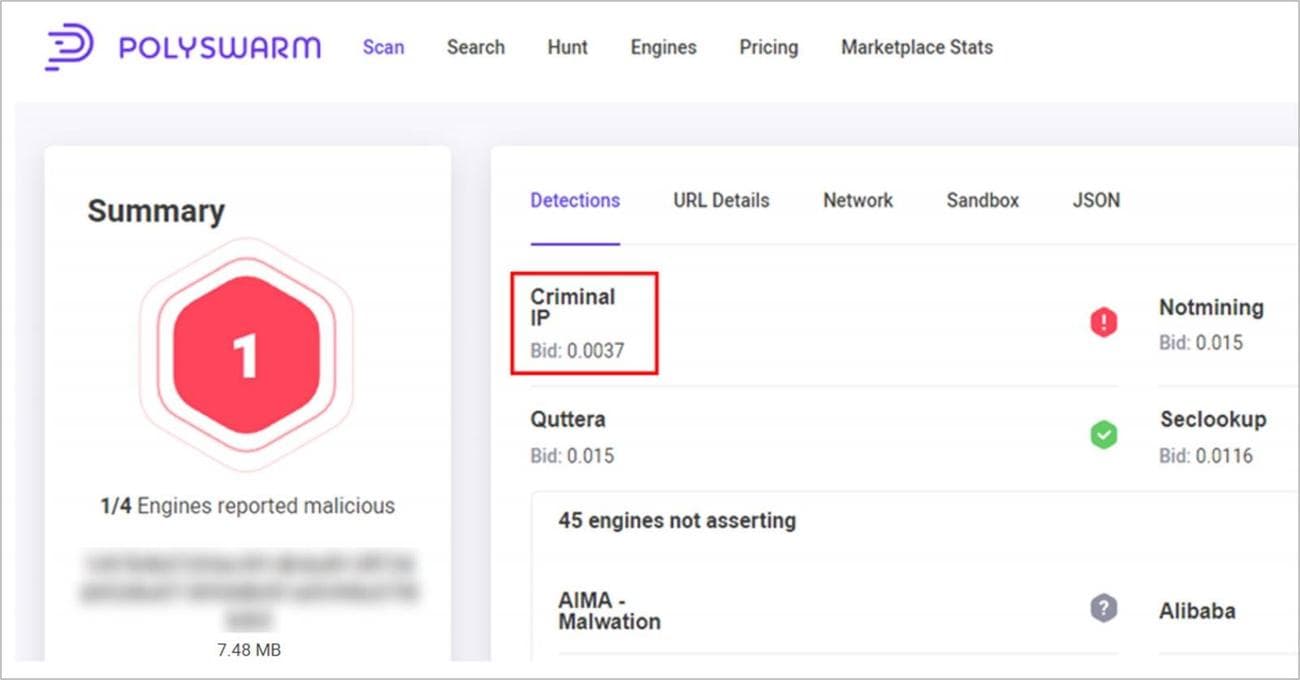The image size is (1300, 680).
Task: Go to the Pricing page
Action: [x=768, y=47]
